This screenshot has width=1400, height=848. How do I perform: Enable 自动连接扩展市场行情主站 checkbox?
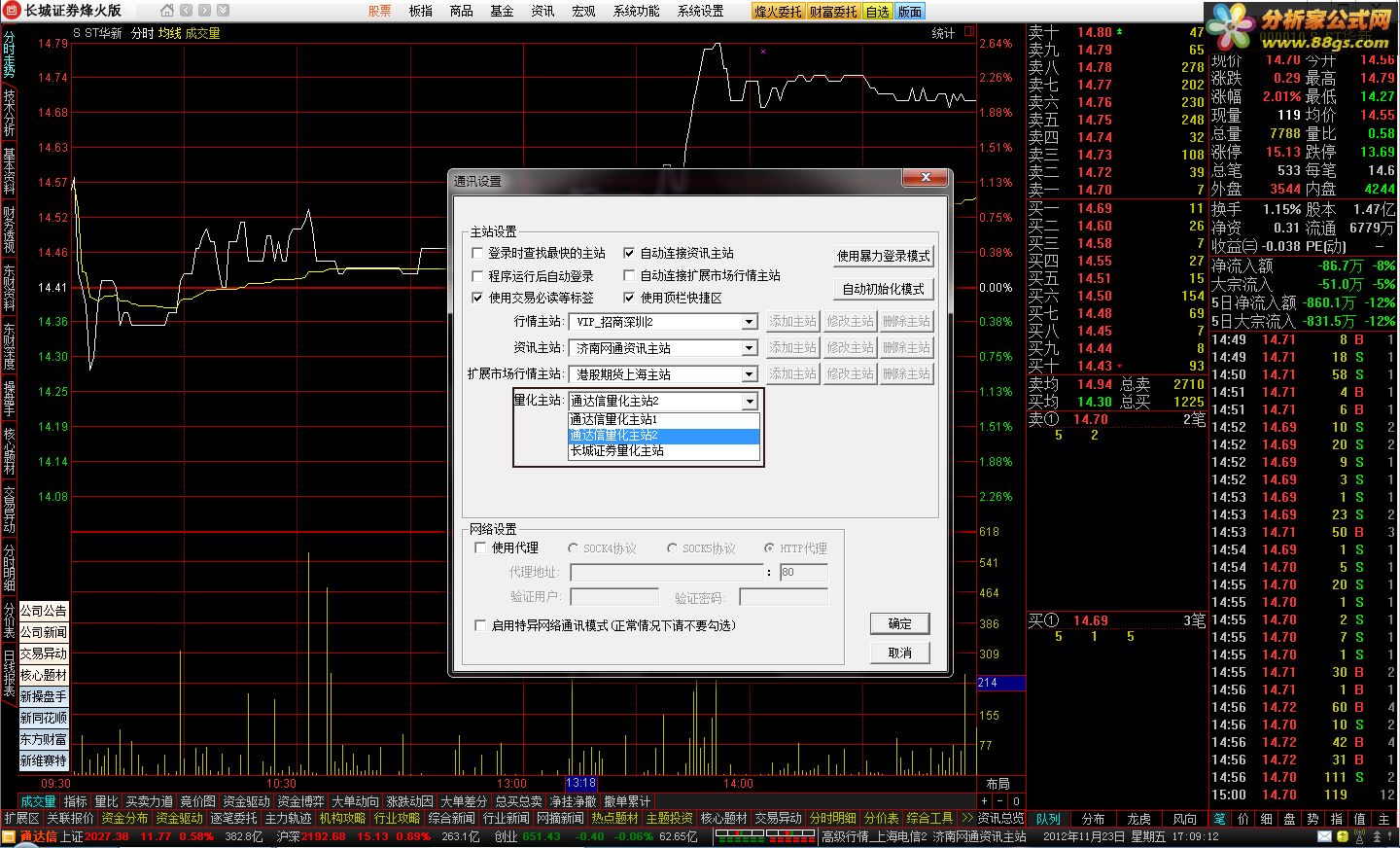[x=629, y=275]
